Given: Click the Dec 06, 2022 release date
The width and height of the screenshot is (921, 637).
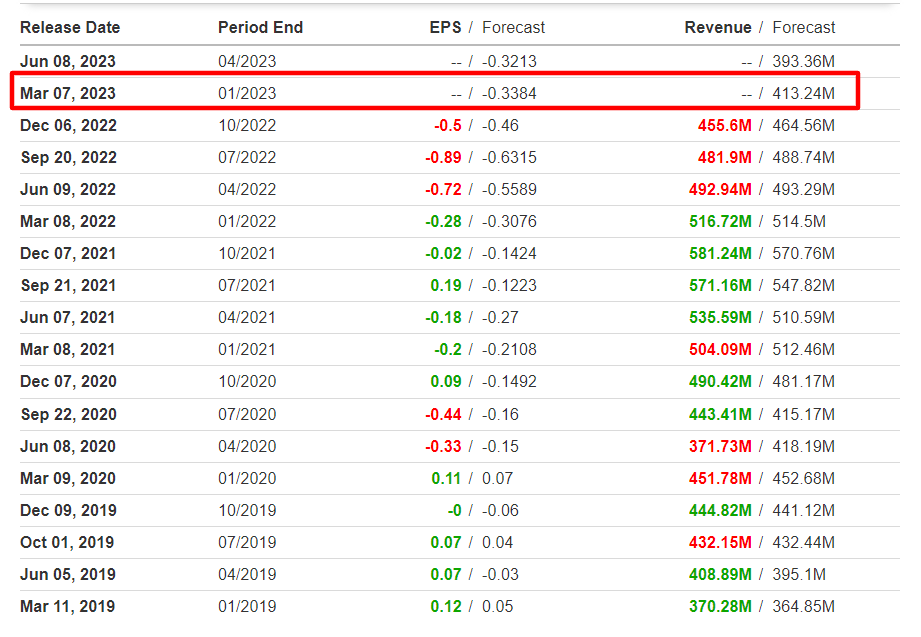Looking at the screenshot, I should point(68,125).
